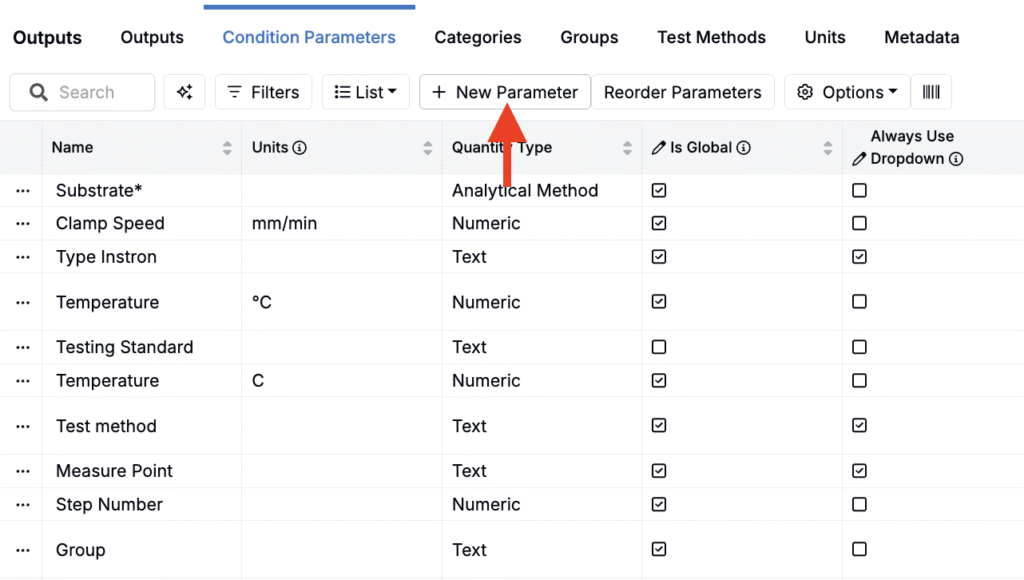Switch to the Test Methods tab
Viewport: 1024px width, 580px height.
click(711, 37)
